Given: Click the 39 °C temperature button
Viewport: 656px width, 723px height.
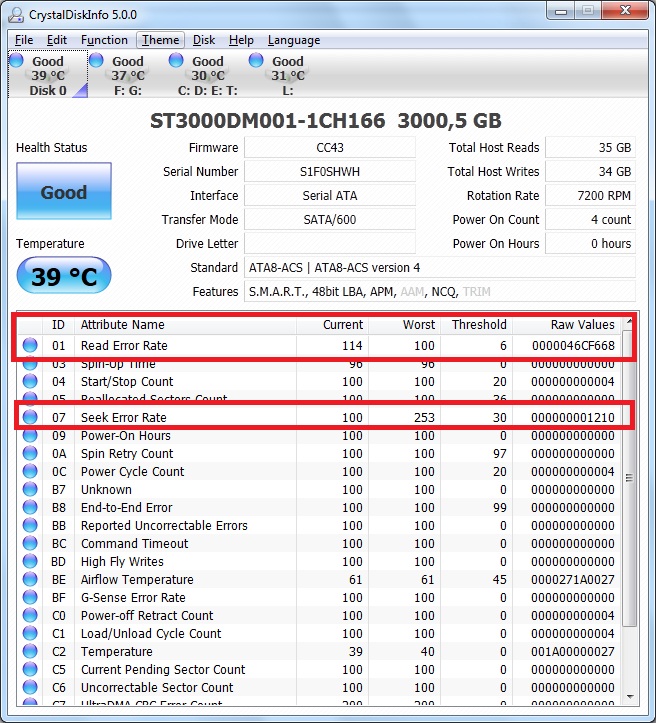Looking at the screenshot, I should click(64, 276).
